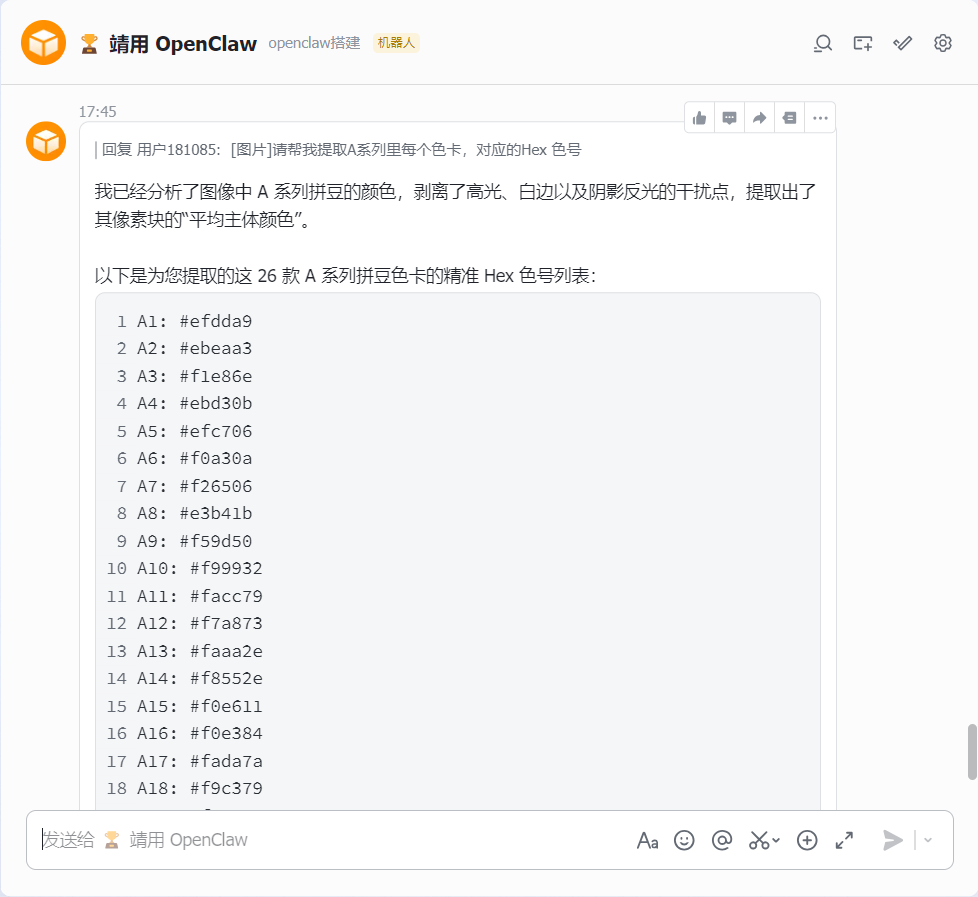This screenshot has height=897, width=978.
Task: Click the @ mention icon
Action: (722, 840)
